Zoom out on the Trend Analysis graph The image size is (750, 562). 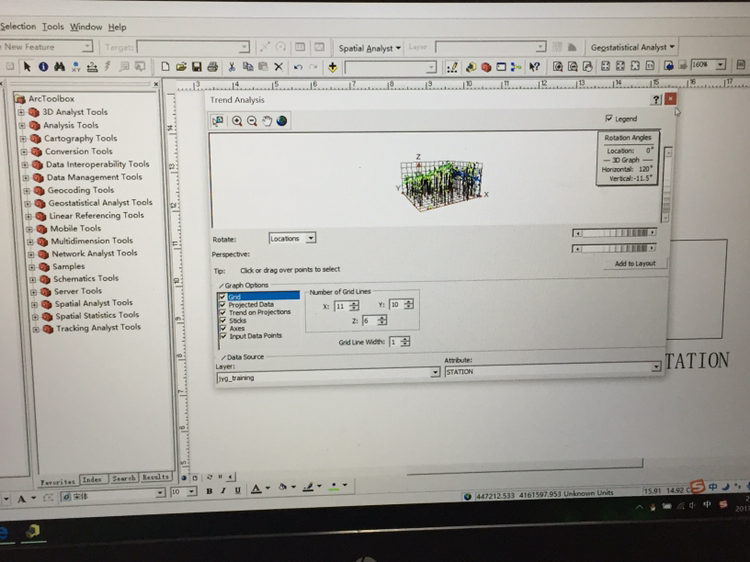pyautogui.click(x=252, y=121)
